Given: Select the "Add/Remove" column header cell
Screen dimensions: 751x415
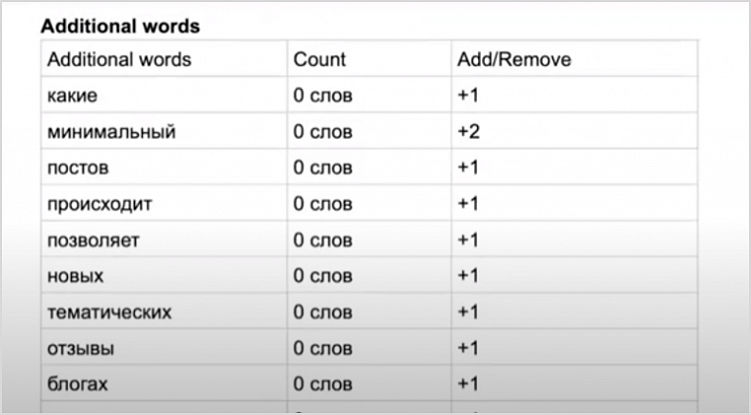Looking at the screenshot, I should (513, 59).
